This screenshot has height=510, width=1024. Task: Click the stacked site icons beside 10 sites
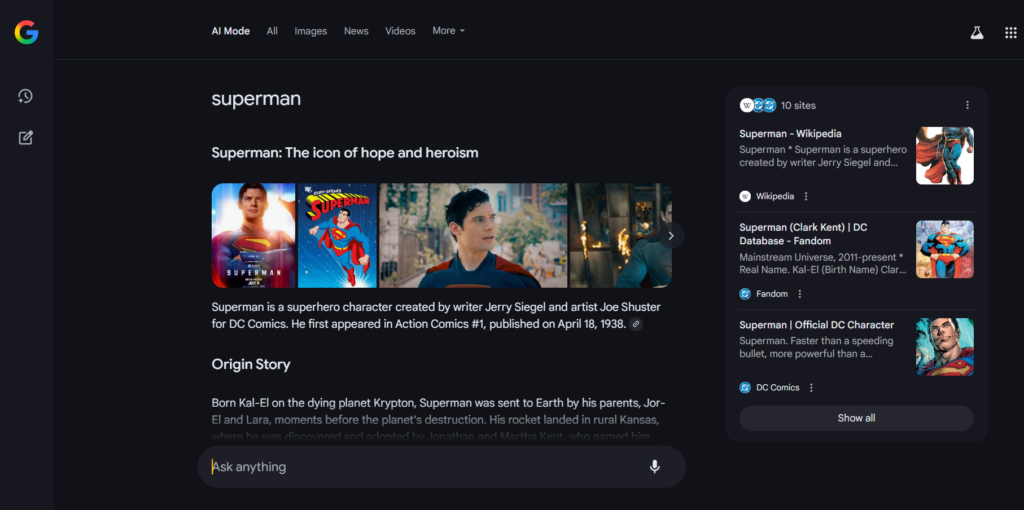coord(758,105)
